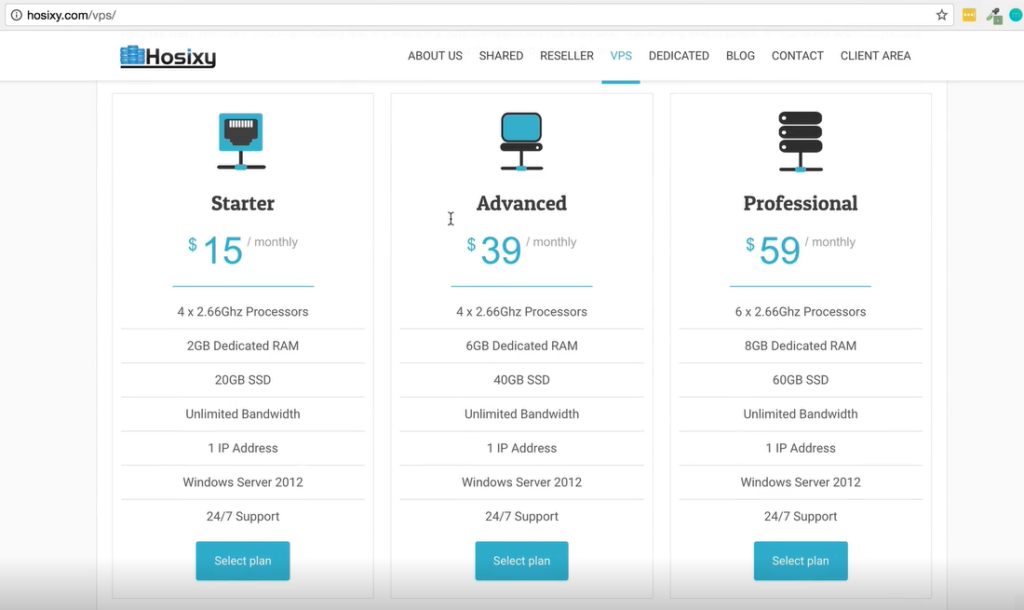Click the Hosixy logo
Viewport: 1024px width, 610px height.
168,57
